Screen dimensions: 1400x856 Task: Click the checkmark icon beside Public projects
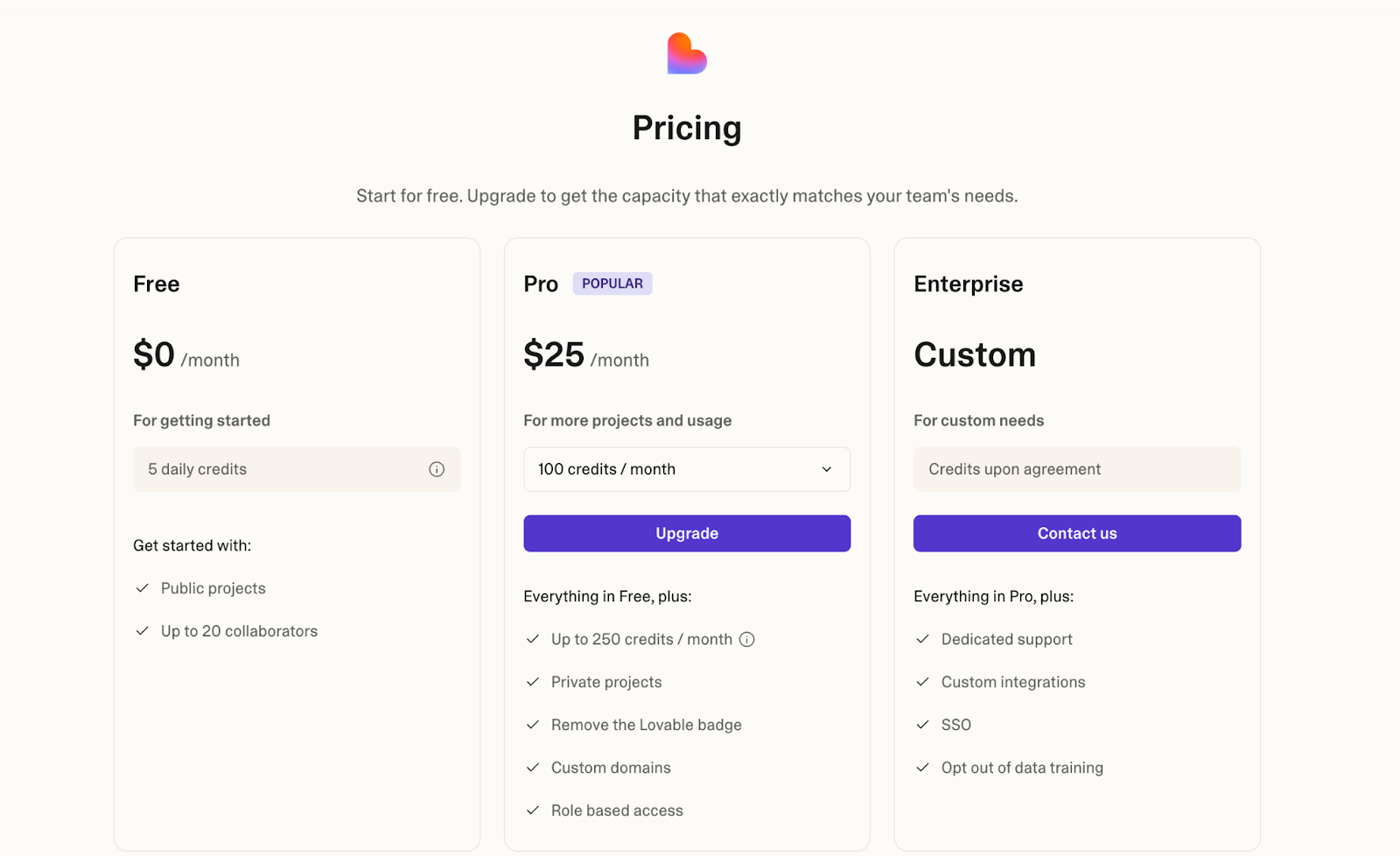[x=142, y=588]
